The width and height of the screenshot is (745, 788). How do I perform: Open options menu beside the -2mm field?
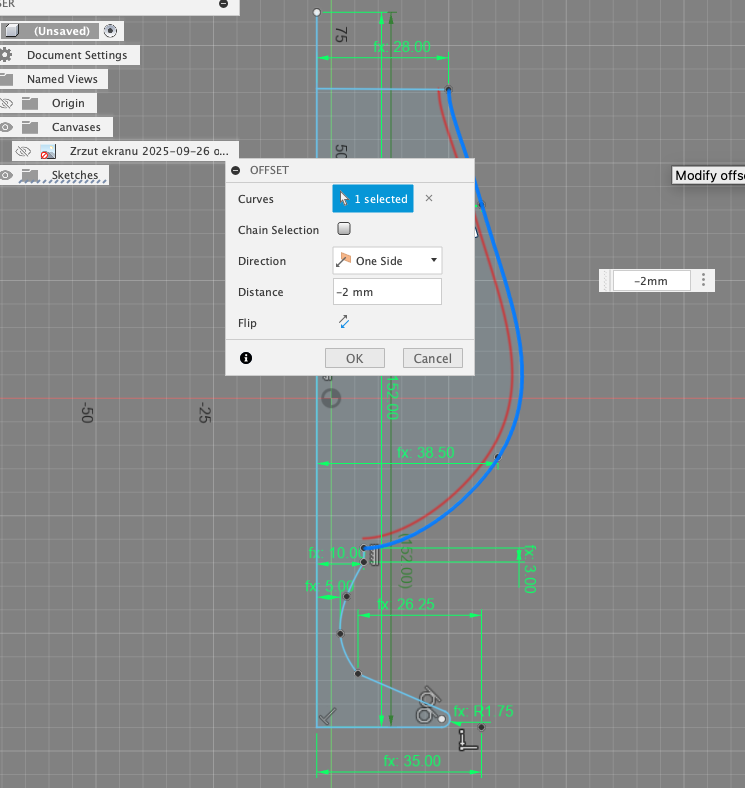point(704,281)
